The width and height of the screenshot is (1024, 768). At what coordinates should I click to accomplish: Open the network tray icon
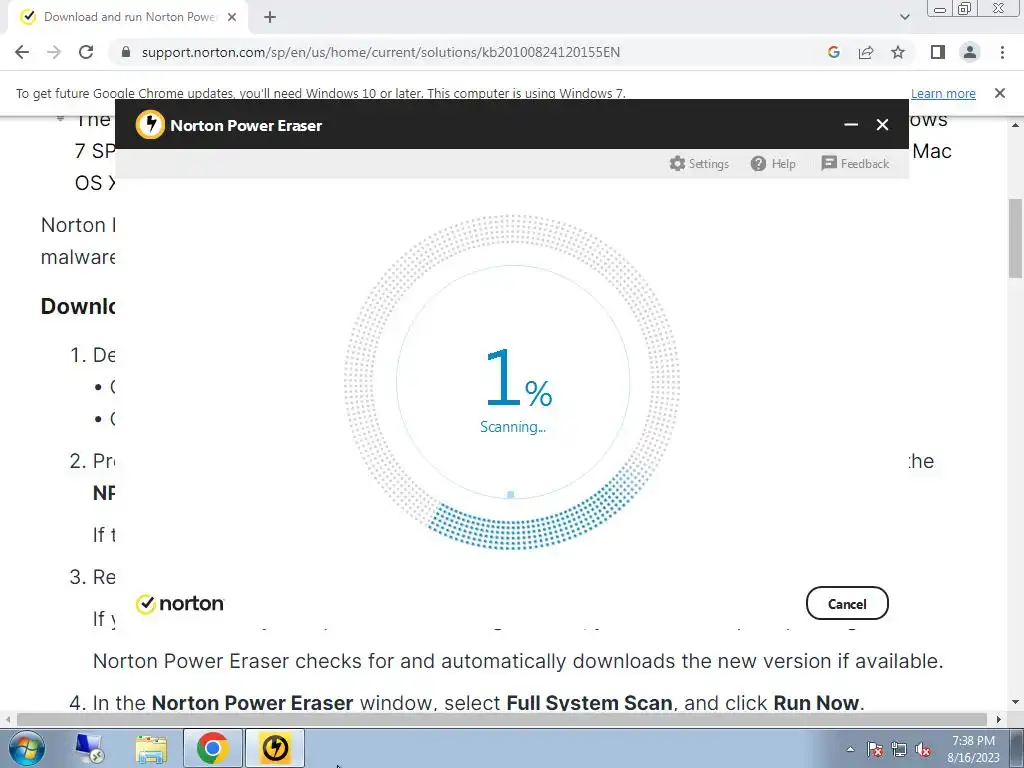[x=899, y=749]
